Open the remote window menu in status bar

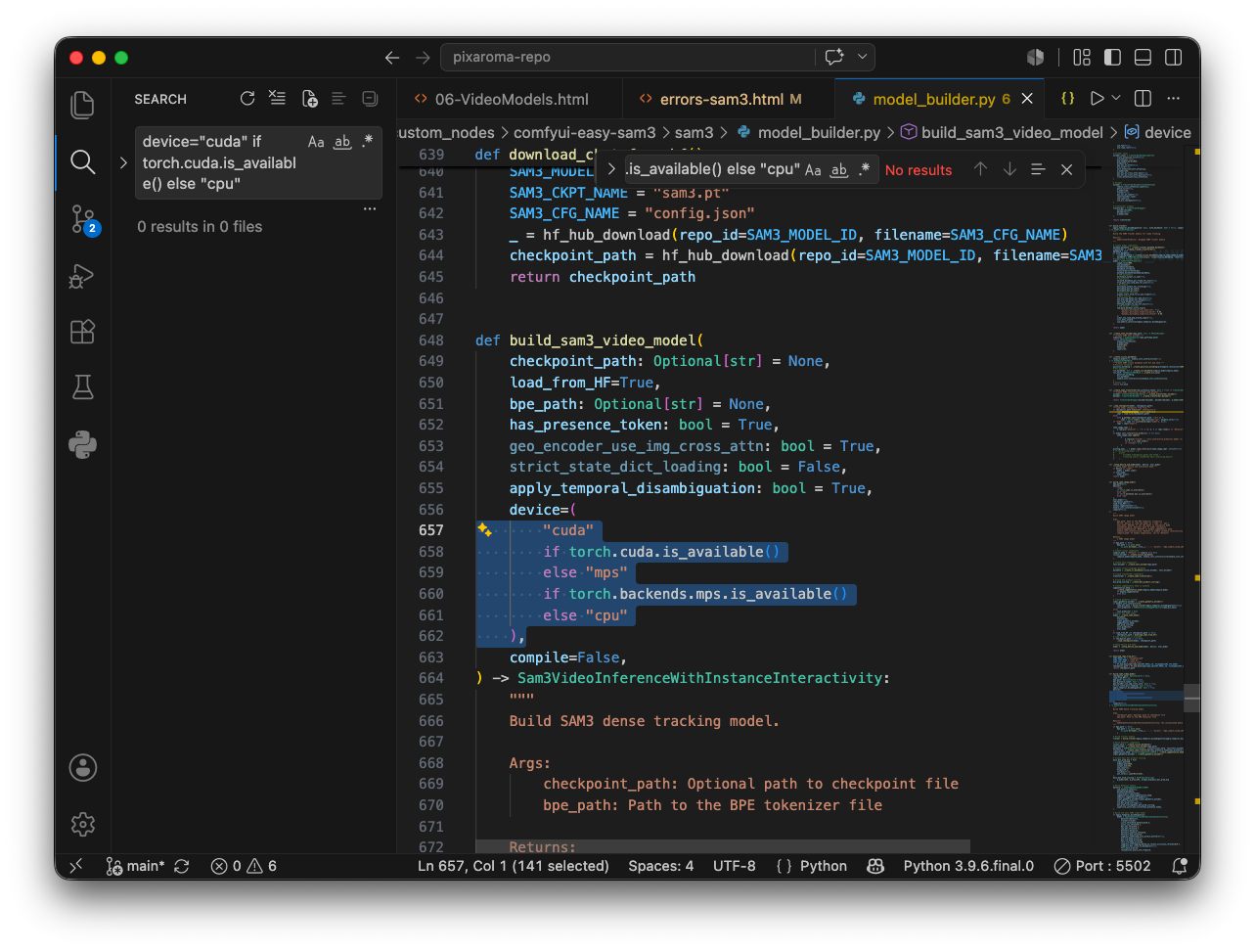(76, 866)
